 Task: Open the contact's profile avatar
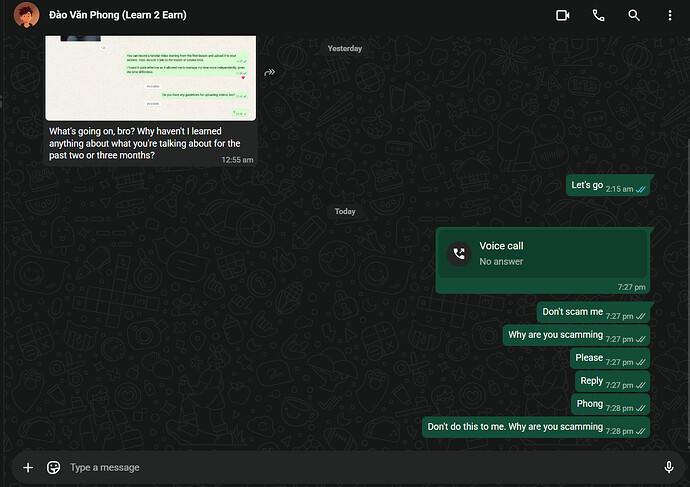(26, 15)
